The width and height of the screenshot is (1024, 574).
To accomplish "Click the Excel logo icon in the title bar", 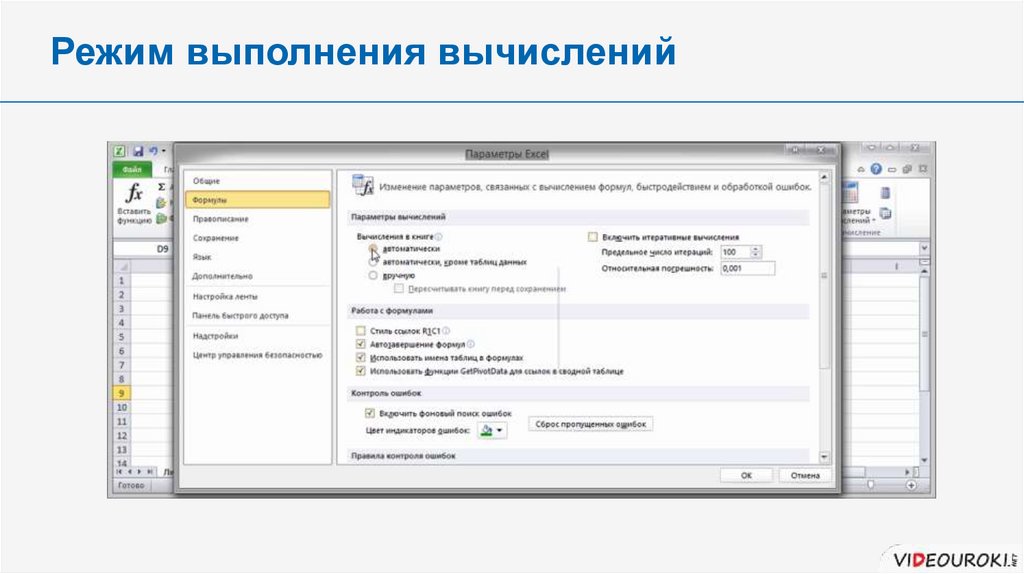I will [120, 151].
